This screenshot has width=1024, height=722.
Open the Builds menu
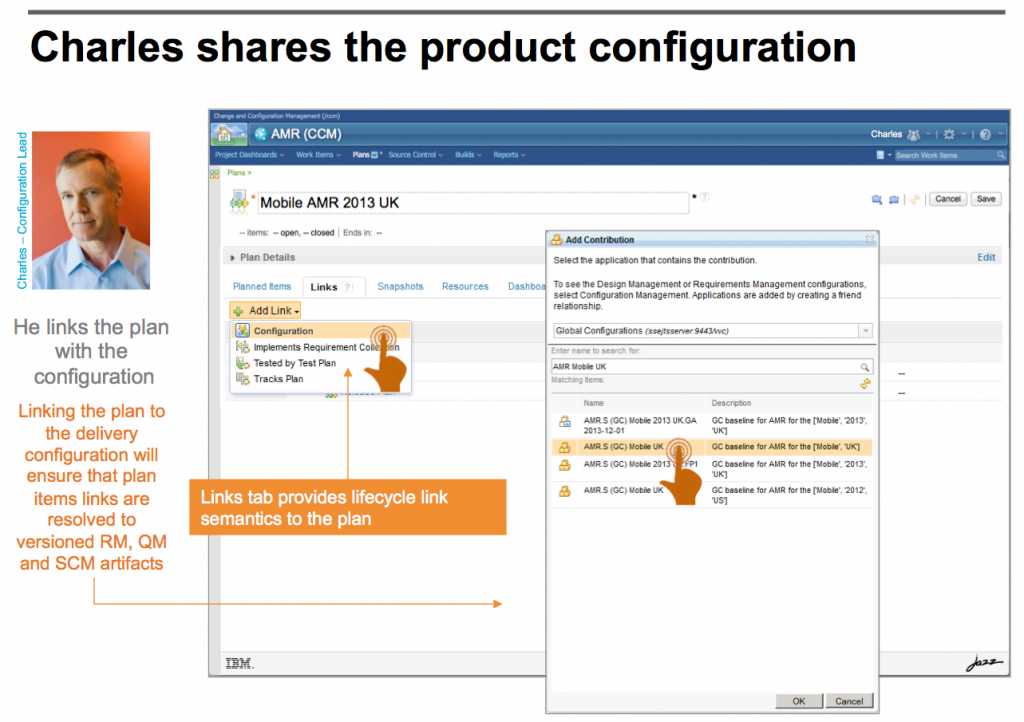pyautogui.click(x=468, y=155)
